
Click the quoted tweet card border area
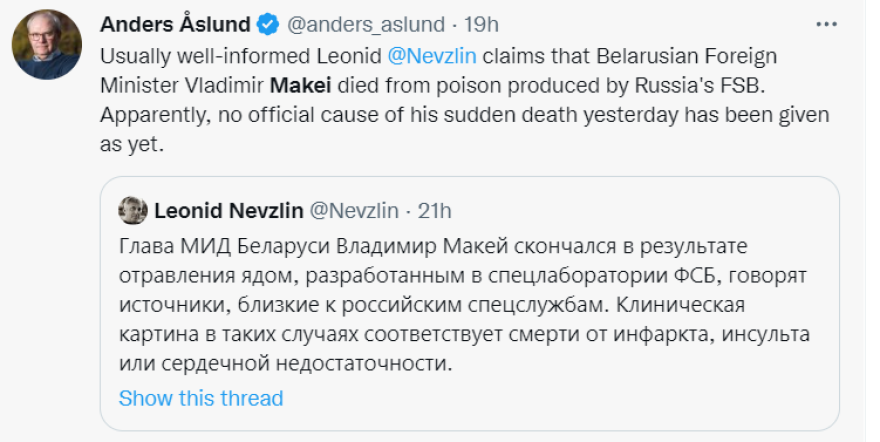[x=470, y=303]
